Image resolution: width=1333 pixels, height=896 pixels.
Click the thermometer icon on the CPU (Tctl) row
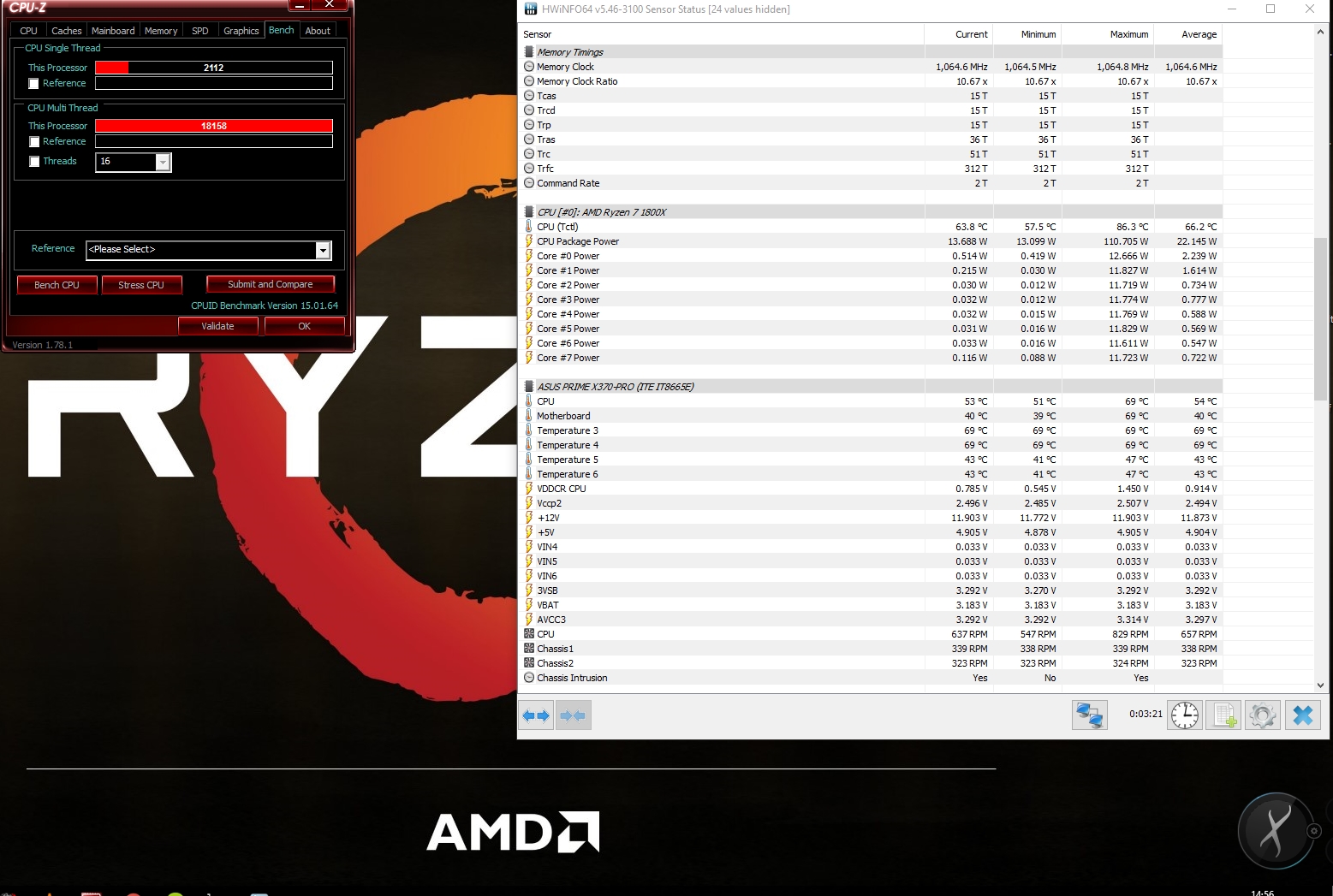coord(529,227)
